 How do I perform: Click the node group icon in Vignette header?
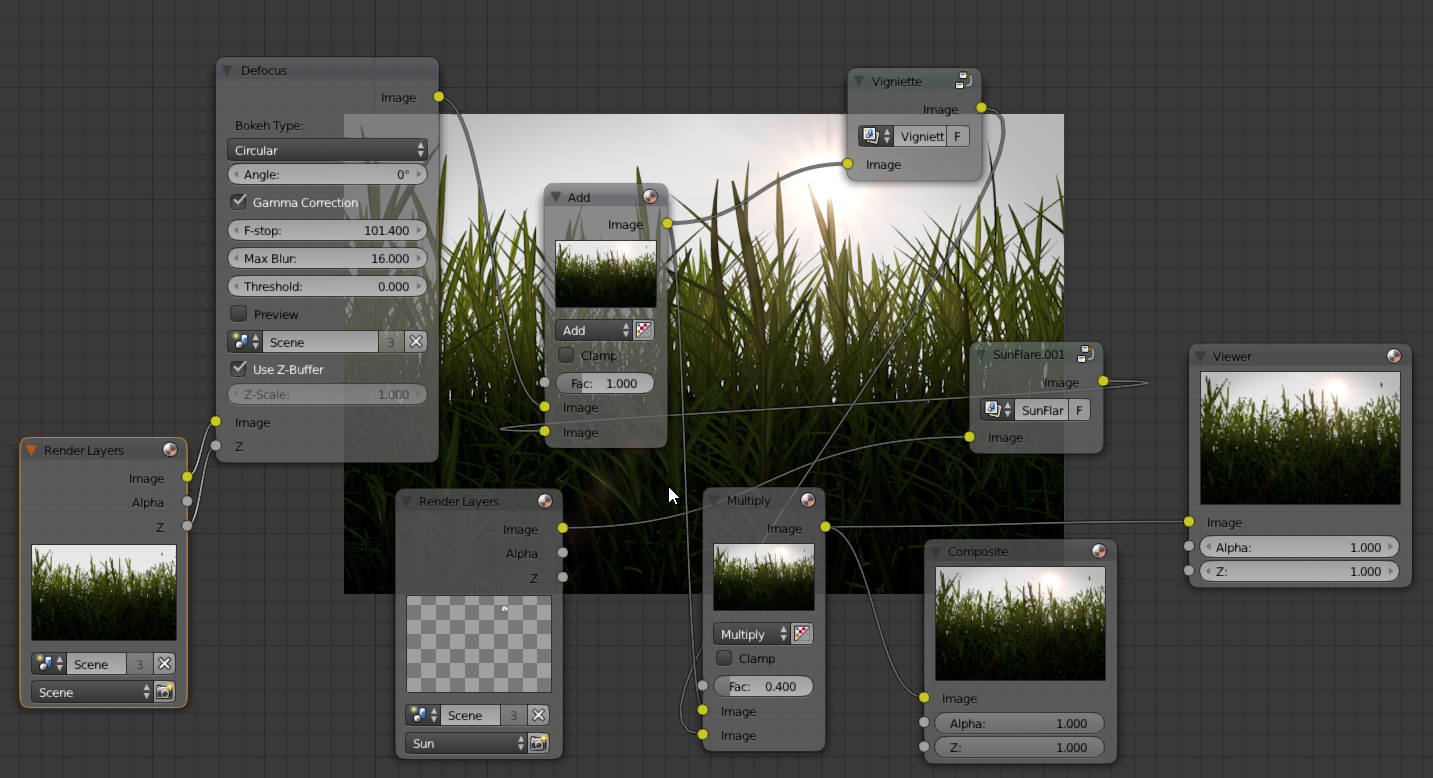point(964,81)
